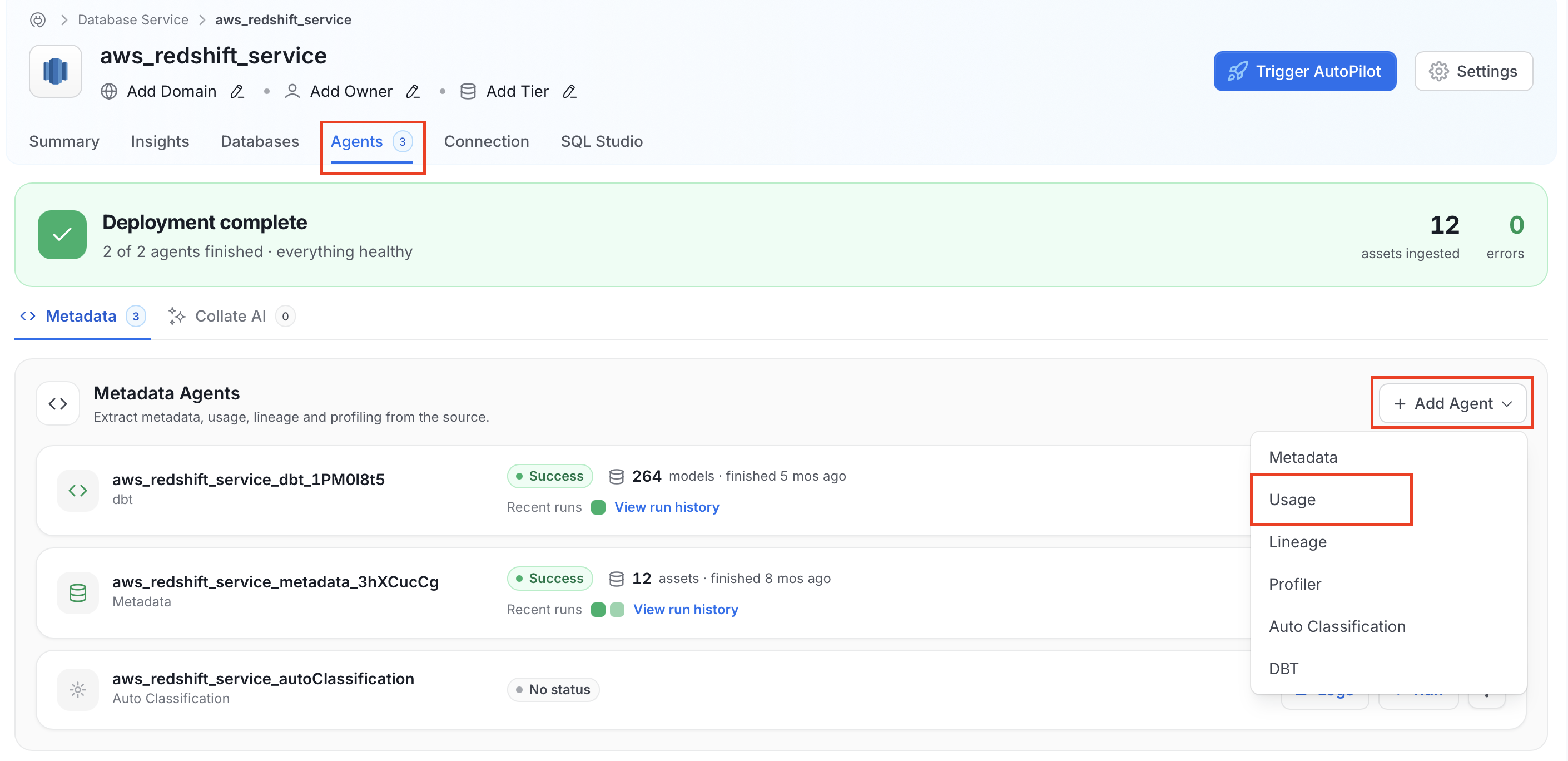Click the metadata agent database icon
This screenshot has height=761, width=1568.
pyautogui.click(x=78, y=592)
